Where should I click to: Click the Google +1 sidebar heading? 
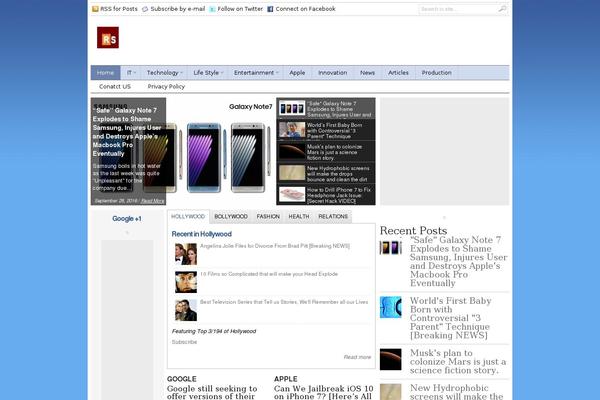pyautogui.click(x=127, y=219)
